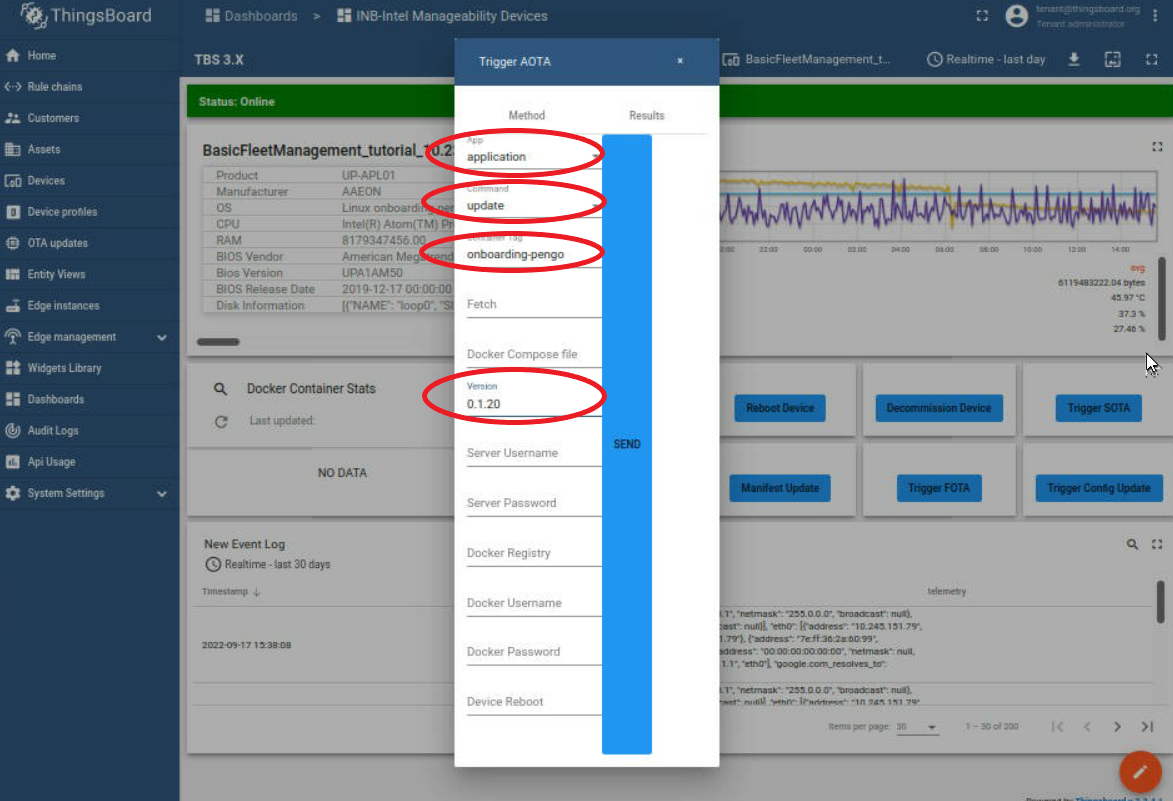1173x801 pixels.
Task: Click the search icon in Event Log
Action: [1132, 544]
